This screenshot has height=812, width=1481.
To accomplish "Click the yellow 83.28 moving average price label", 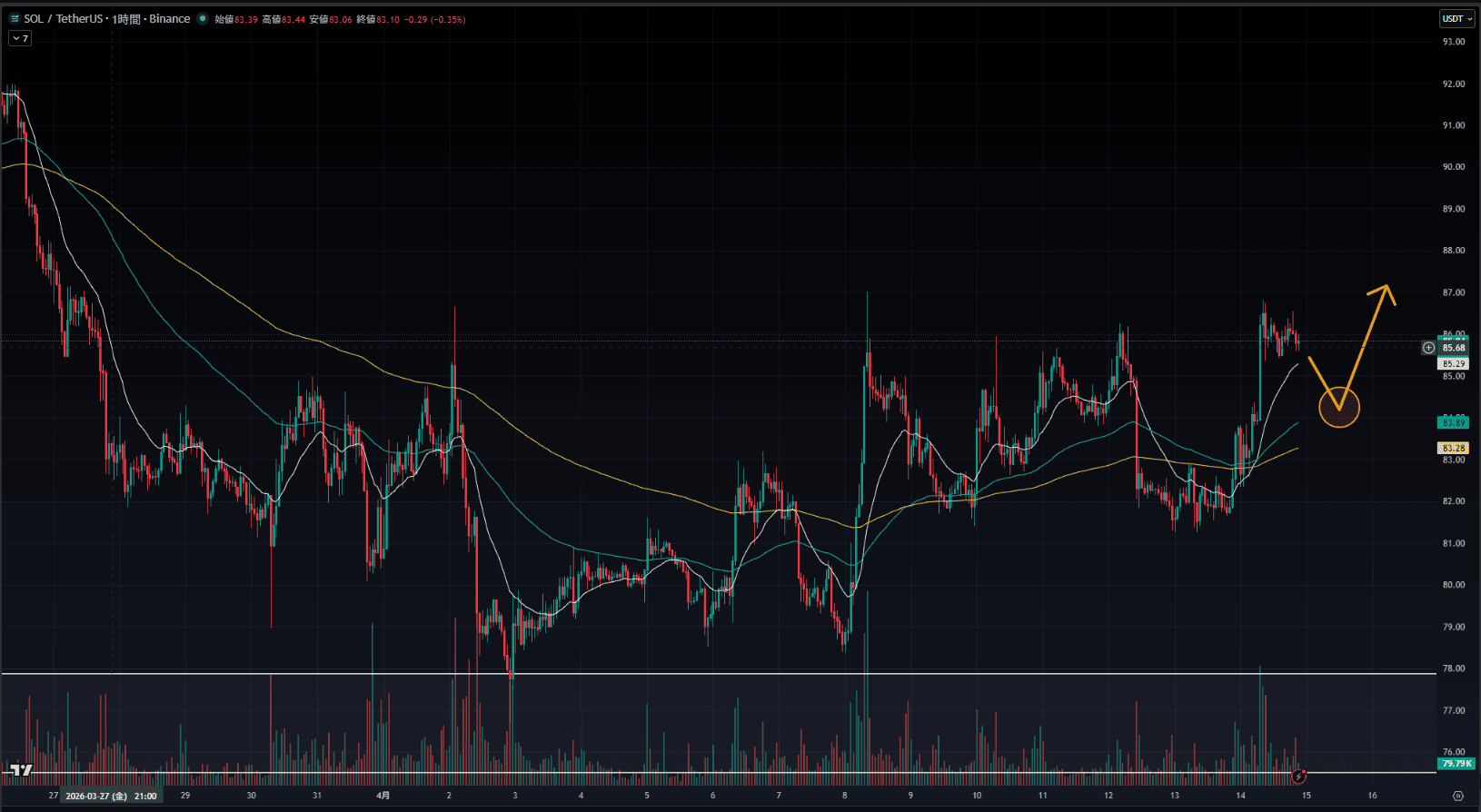I will pos(1454,448).
